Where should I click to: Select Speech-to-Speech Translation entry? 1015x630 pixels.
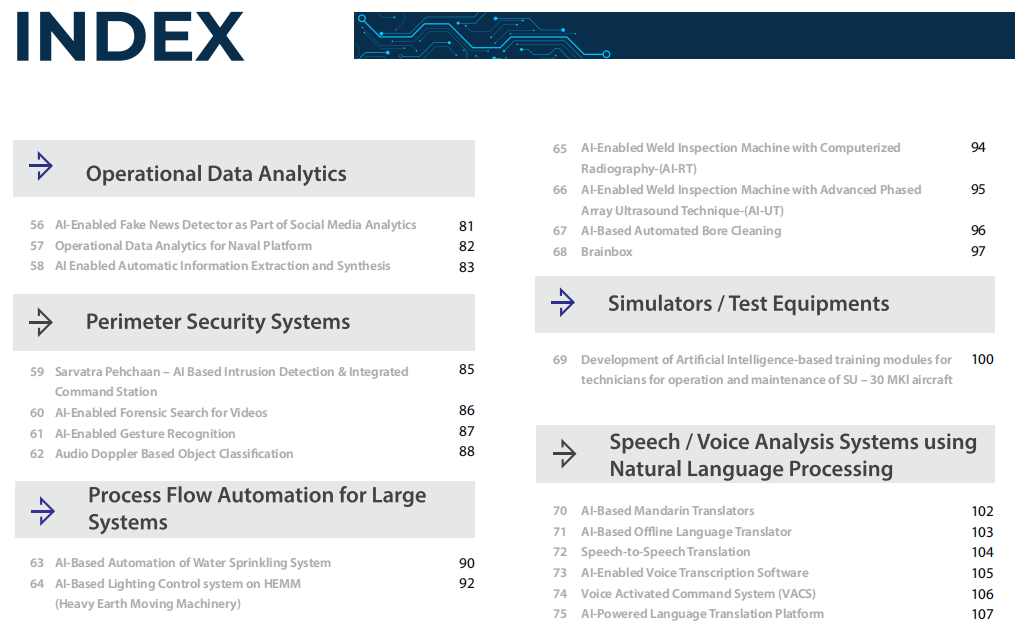coord(665,552)
